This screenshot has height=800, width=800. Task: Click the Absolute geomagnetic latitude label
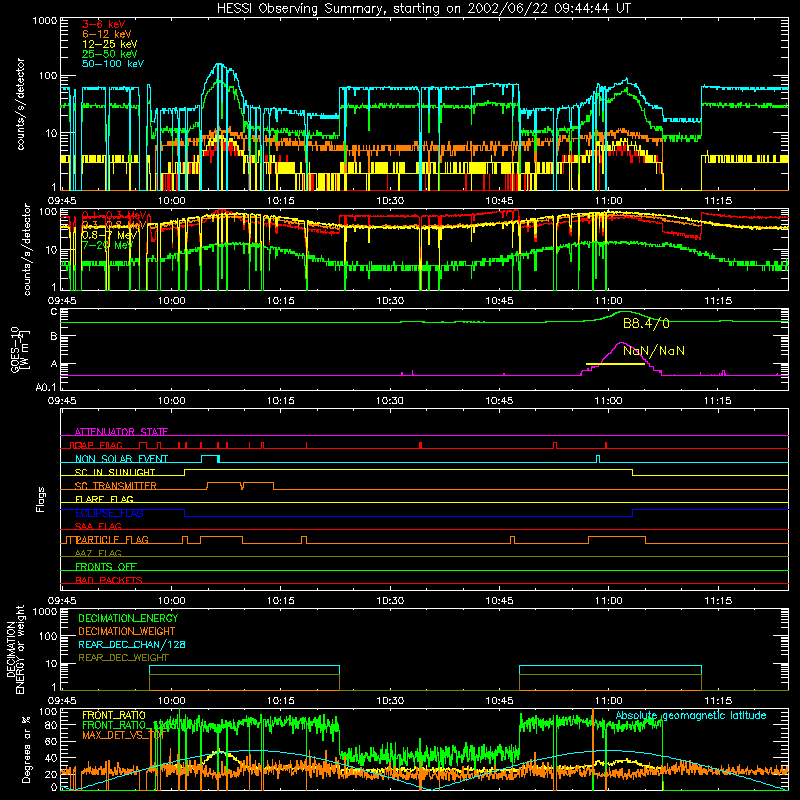point(691,715)
